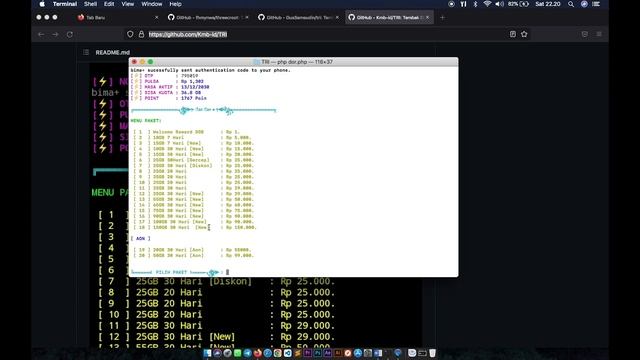Select row 1 Welcome Reward in terminal
The image size is (640, 360).
(187, 132)
